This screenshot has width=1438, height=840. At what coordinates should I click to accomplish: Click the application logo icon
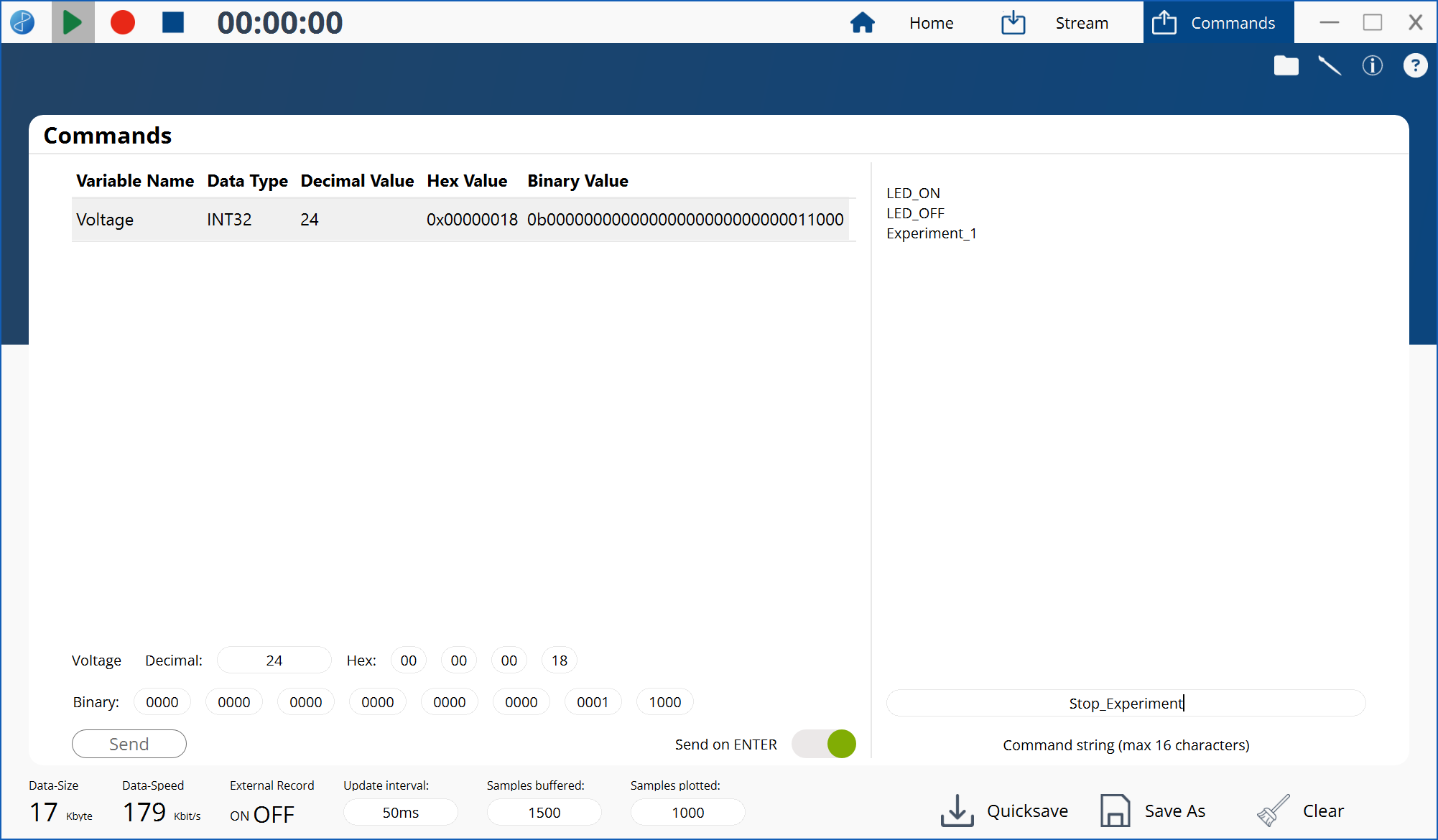(x=22, y=22)
